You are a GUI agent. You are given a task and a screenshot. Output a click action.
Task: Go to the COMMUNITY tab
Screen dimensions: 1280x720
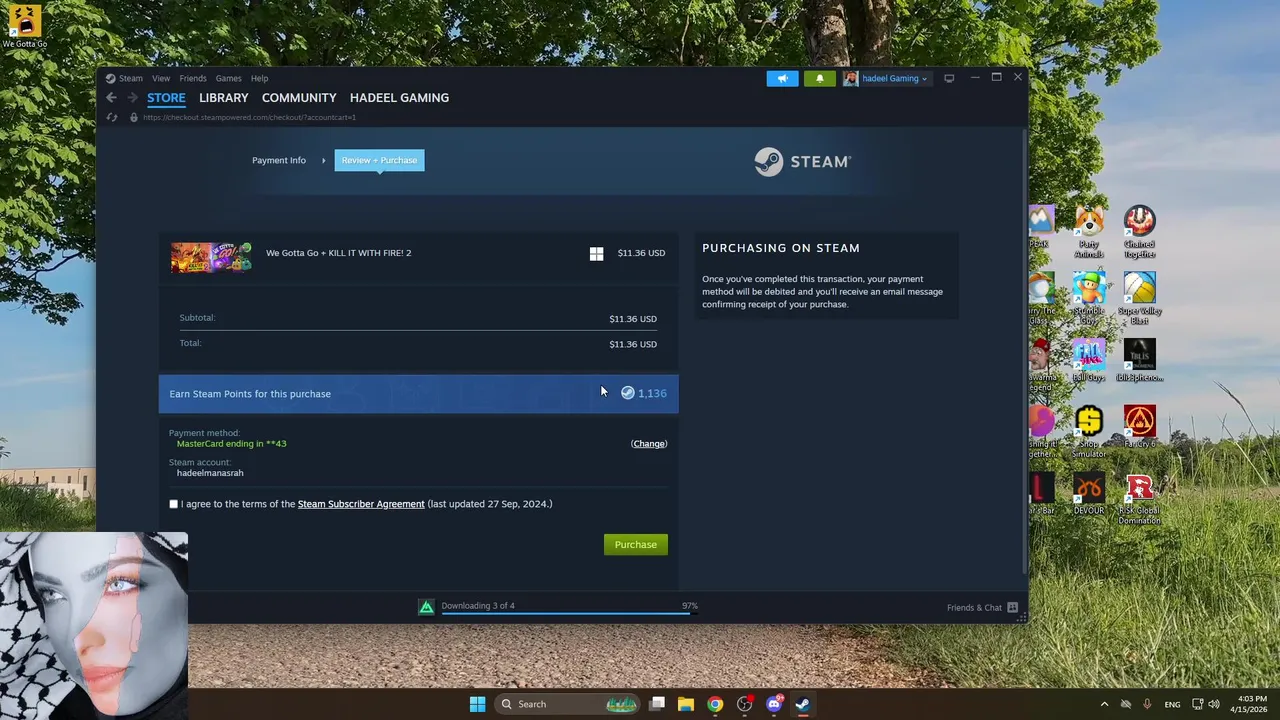[299, 98]
